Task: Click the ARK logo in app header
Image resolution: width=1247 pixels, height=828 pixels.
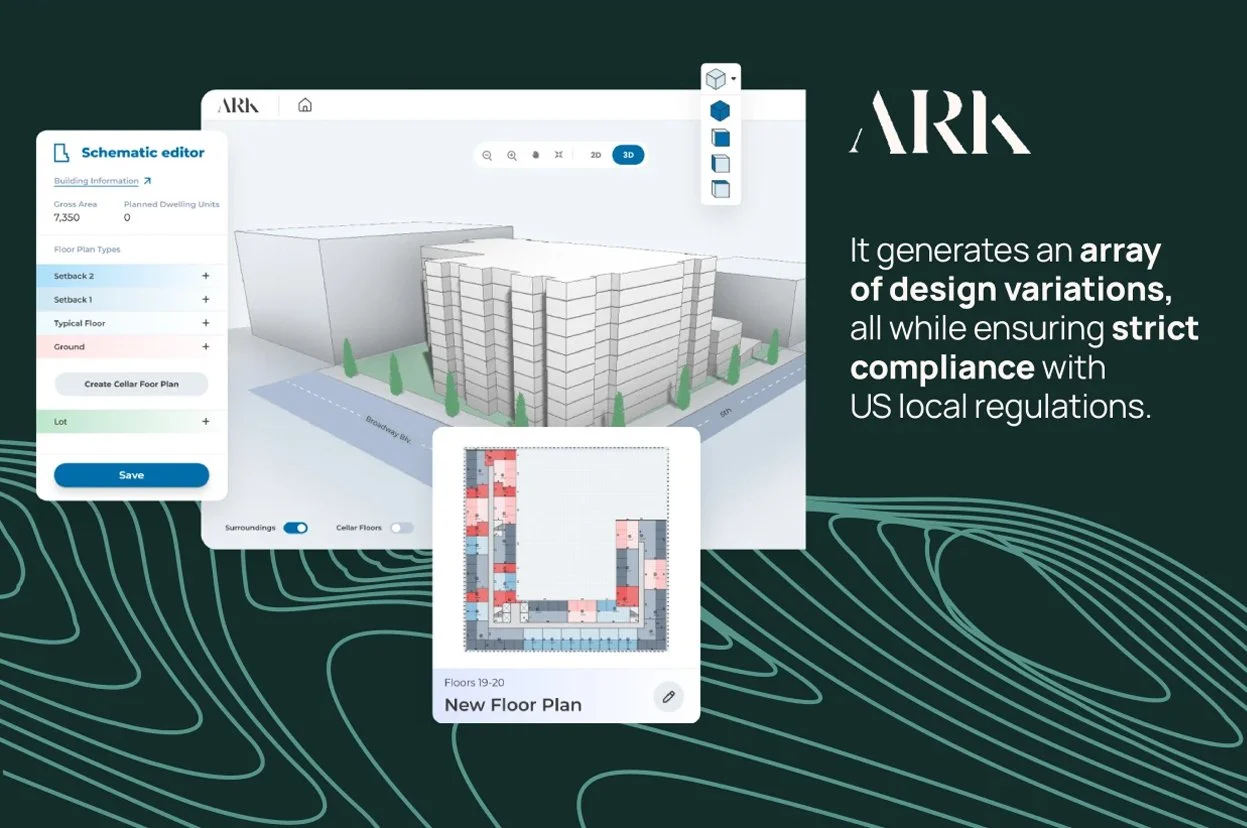Action: click(x=238, y=105)
